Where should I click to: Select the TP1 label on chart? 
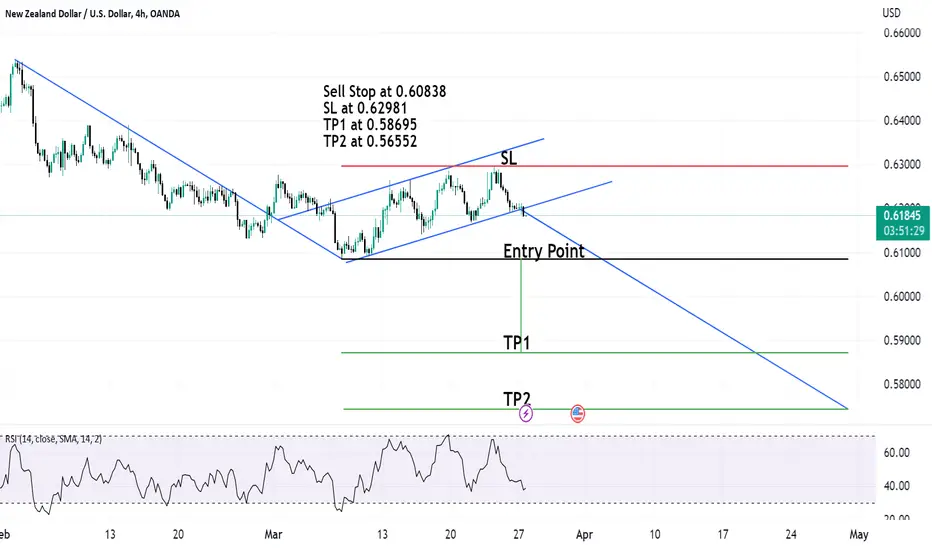pos(517,343)
